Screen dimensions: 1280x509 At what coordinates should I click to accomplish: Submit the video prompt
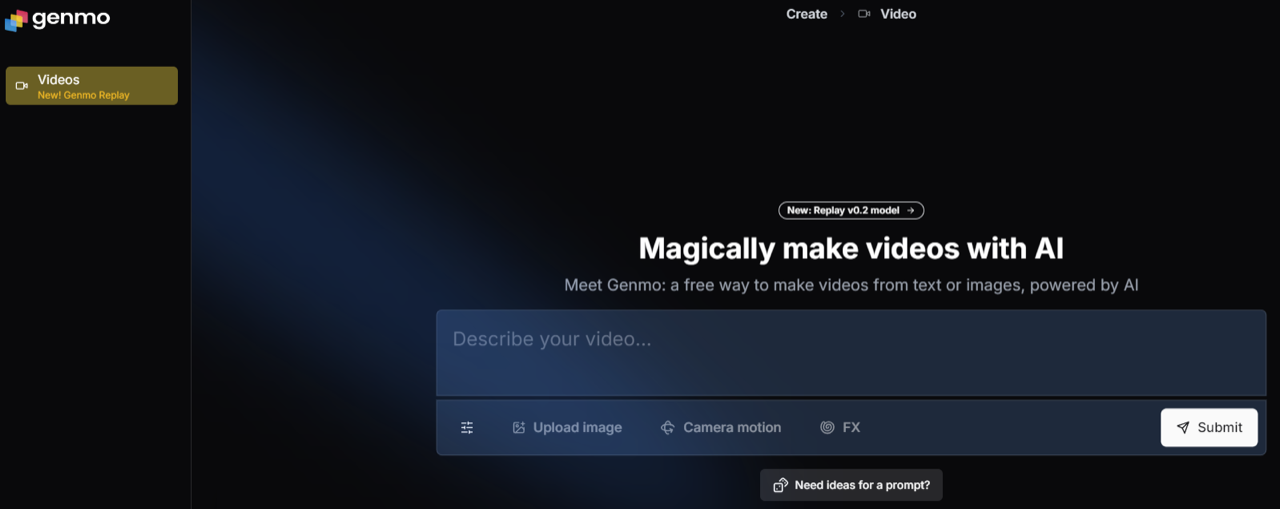pyautogui.click(x=1209, y=427)
